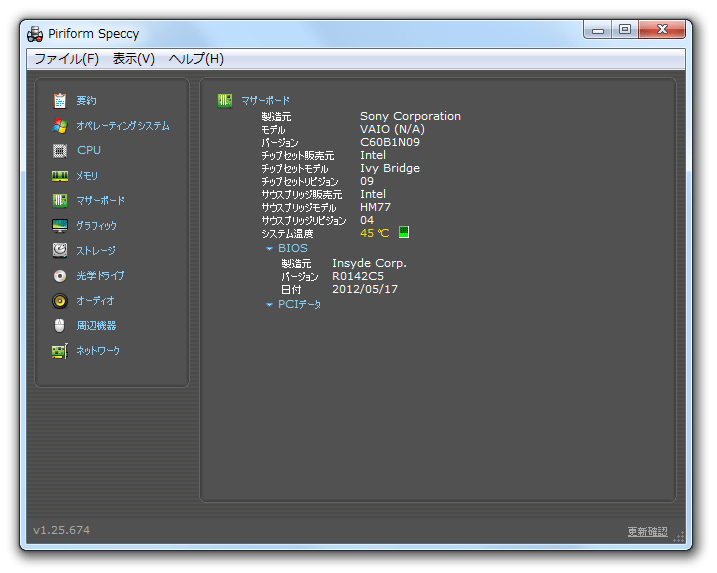Click the マザーボード heading in the main panel
The width and height of the screenshot is (717, 573).
tap(266, 101)
